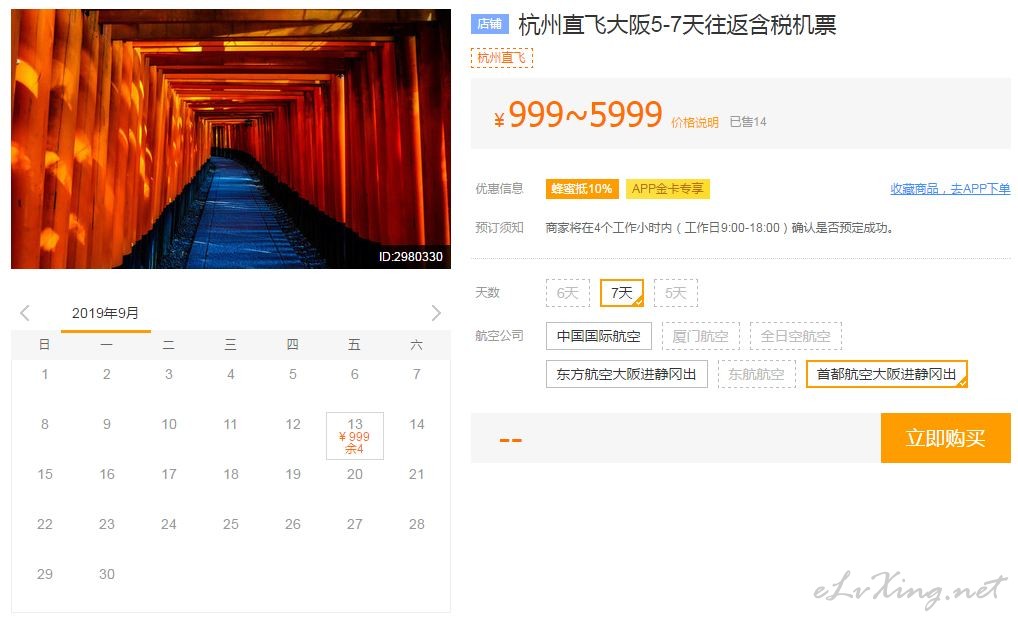The image size is (1018, 623).
Task: Go to next month in calendar
Action: point(436,313)
